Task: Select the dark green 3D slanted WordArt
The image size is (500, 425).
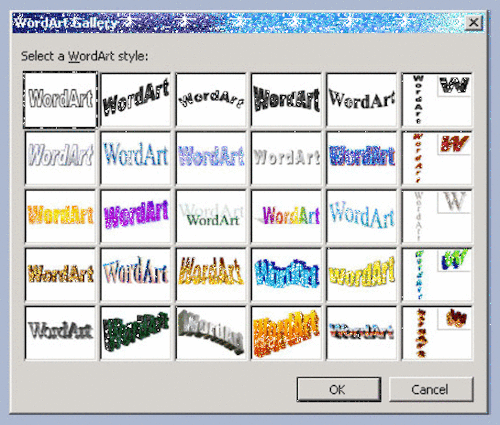Action: tap(136, 333)
